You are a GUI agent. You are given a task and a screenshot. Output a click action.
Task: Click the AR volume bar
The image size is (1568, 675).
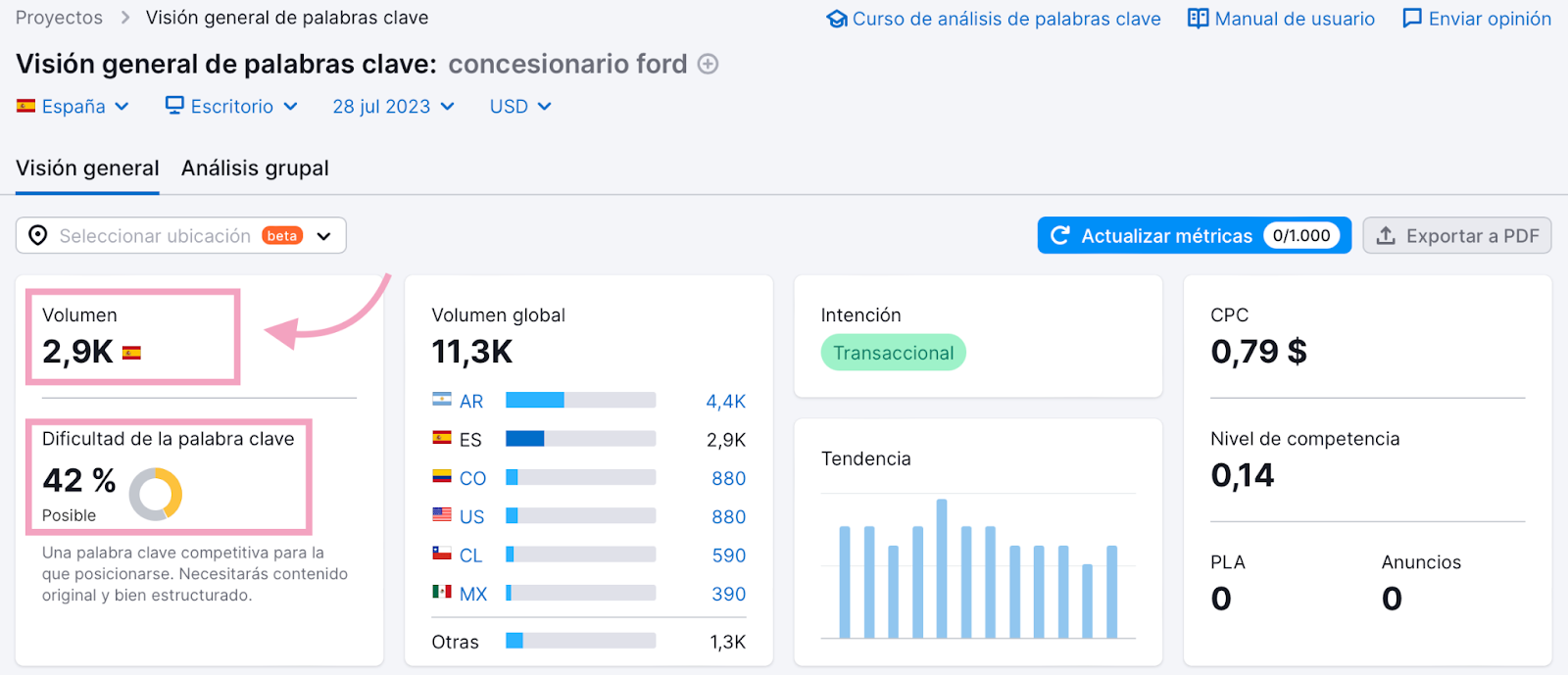(580, 400)
